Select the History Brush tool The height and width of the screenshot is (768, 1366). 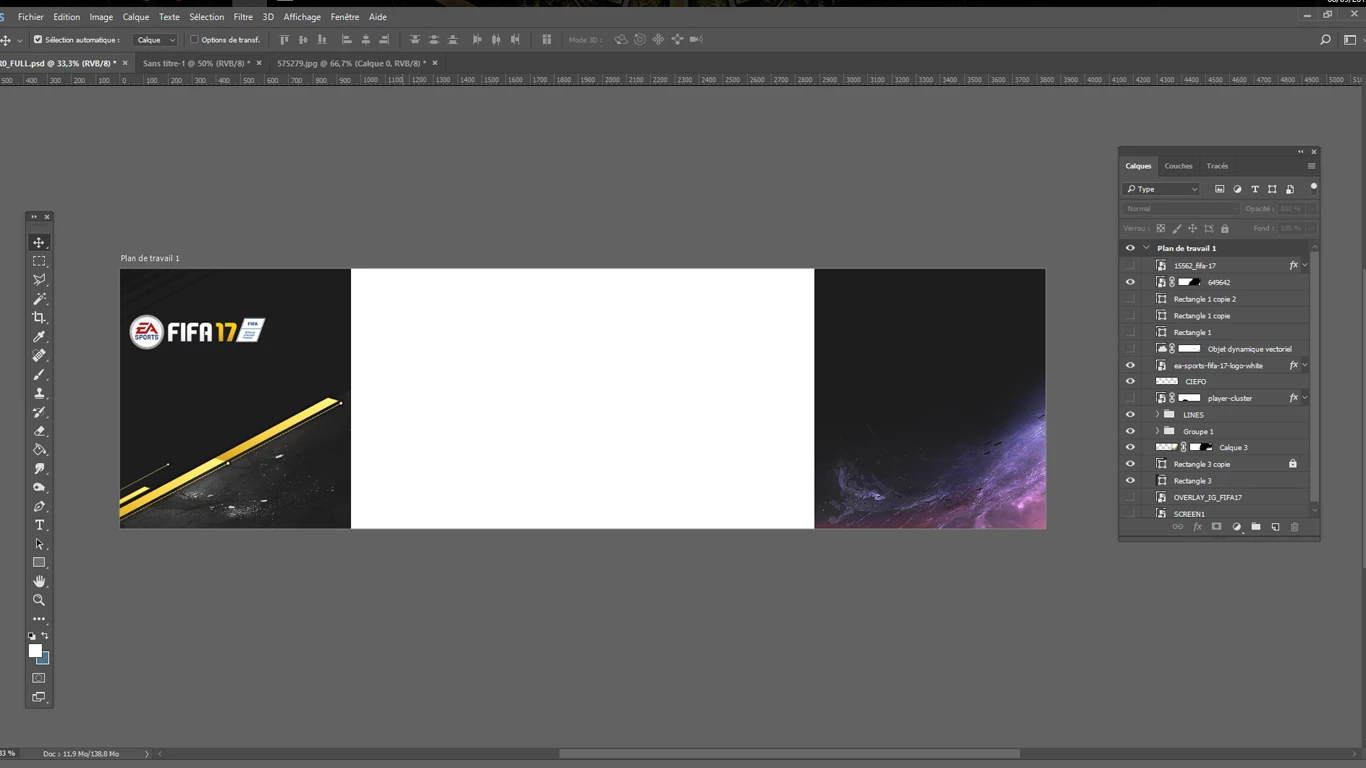click(x=39, y=412)
